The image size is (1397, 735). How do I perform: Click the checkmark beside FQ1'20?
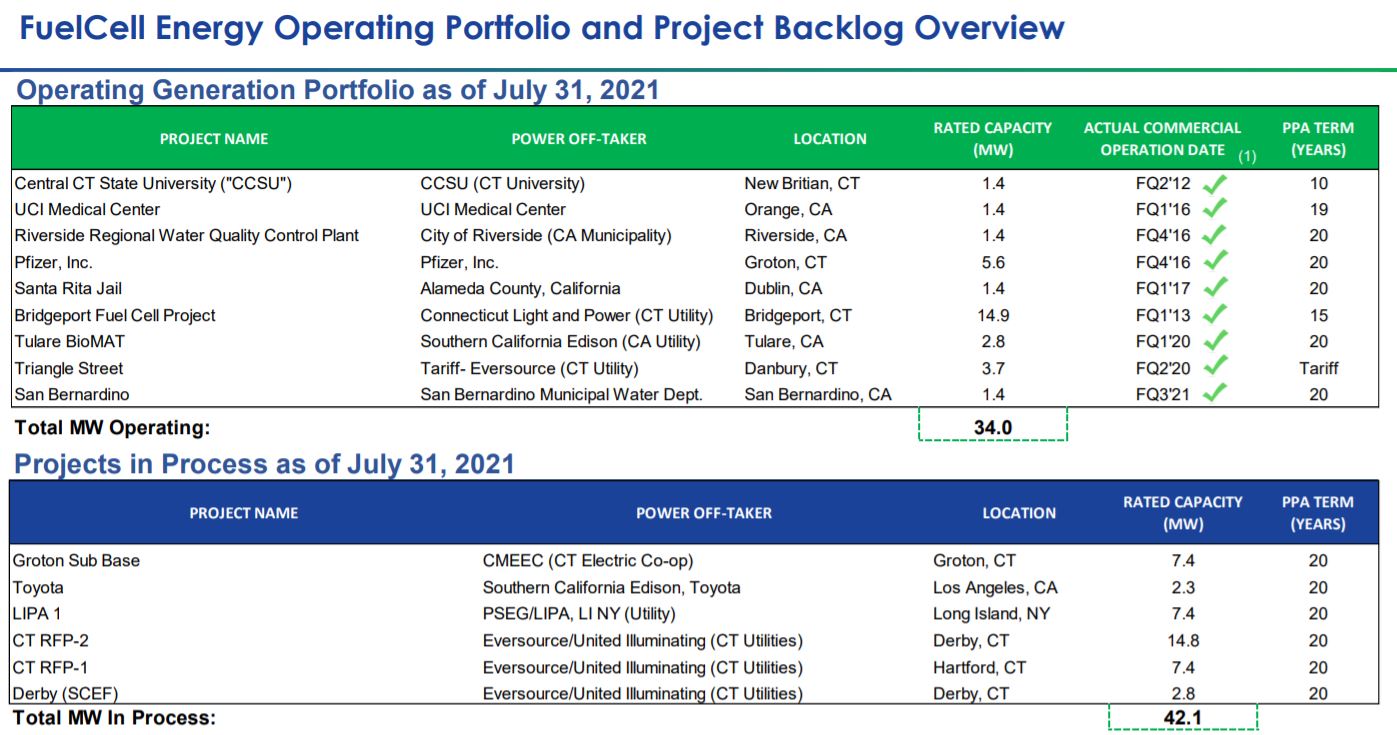pos(1214,341)
